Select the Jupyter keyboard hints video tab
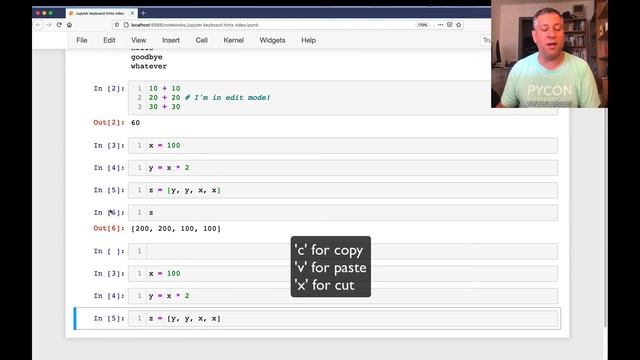The width and height of the screenshot is (640, 360). [101, 13]
